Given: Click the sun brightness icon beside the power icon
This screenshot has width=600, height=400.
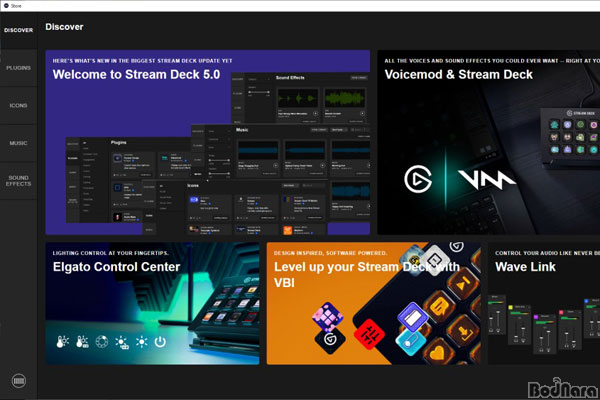Looking at the screenshot, I should click(141, 341).
